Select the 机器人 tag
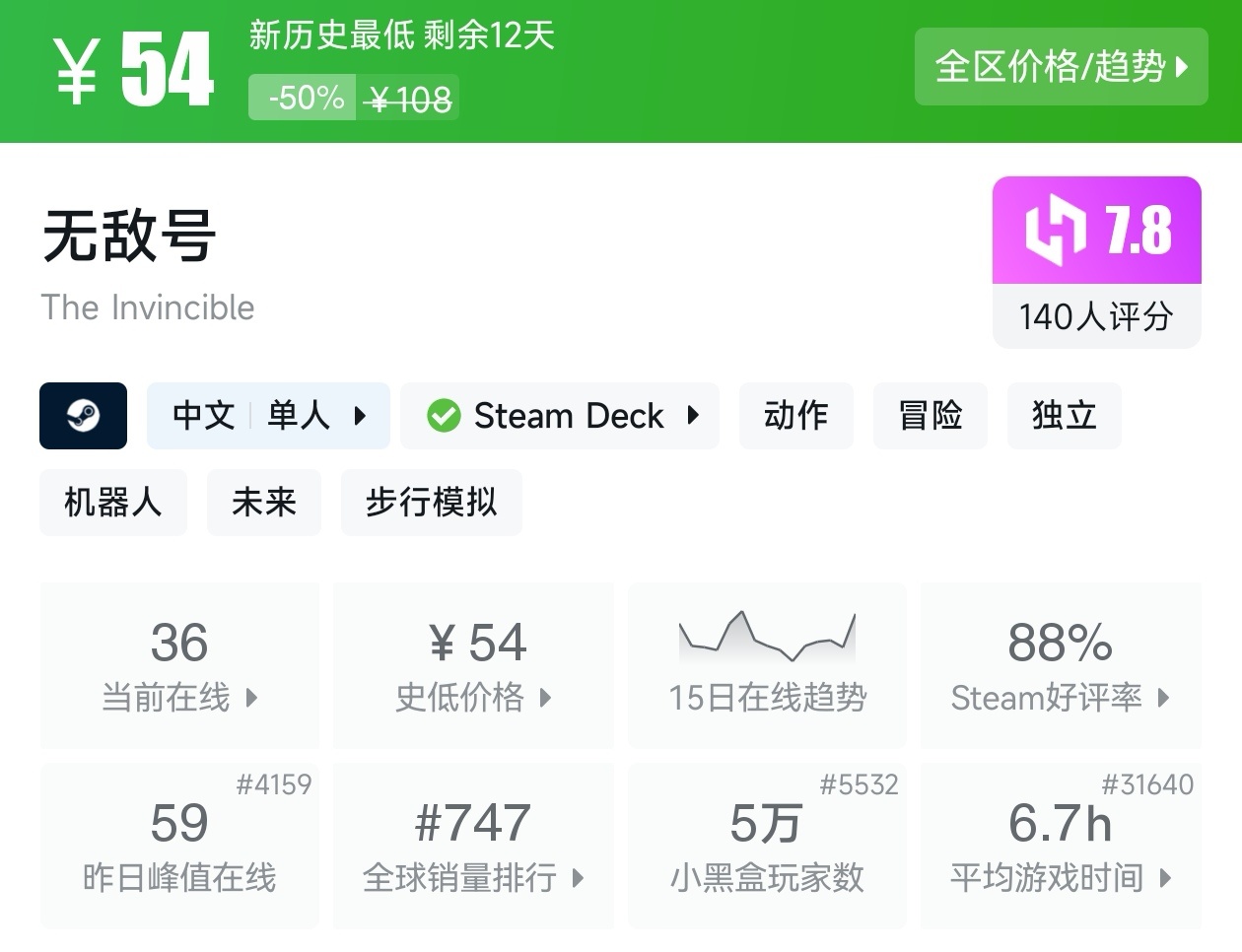 point(112,503)
